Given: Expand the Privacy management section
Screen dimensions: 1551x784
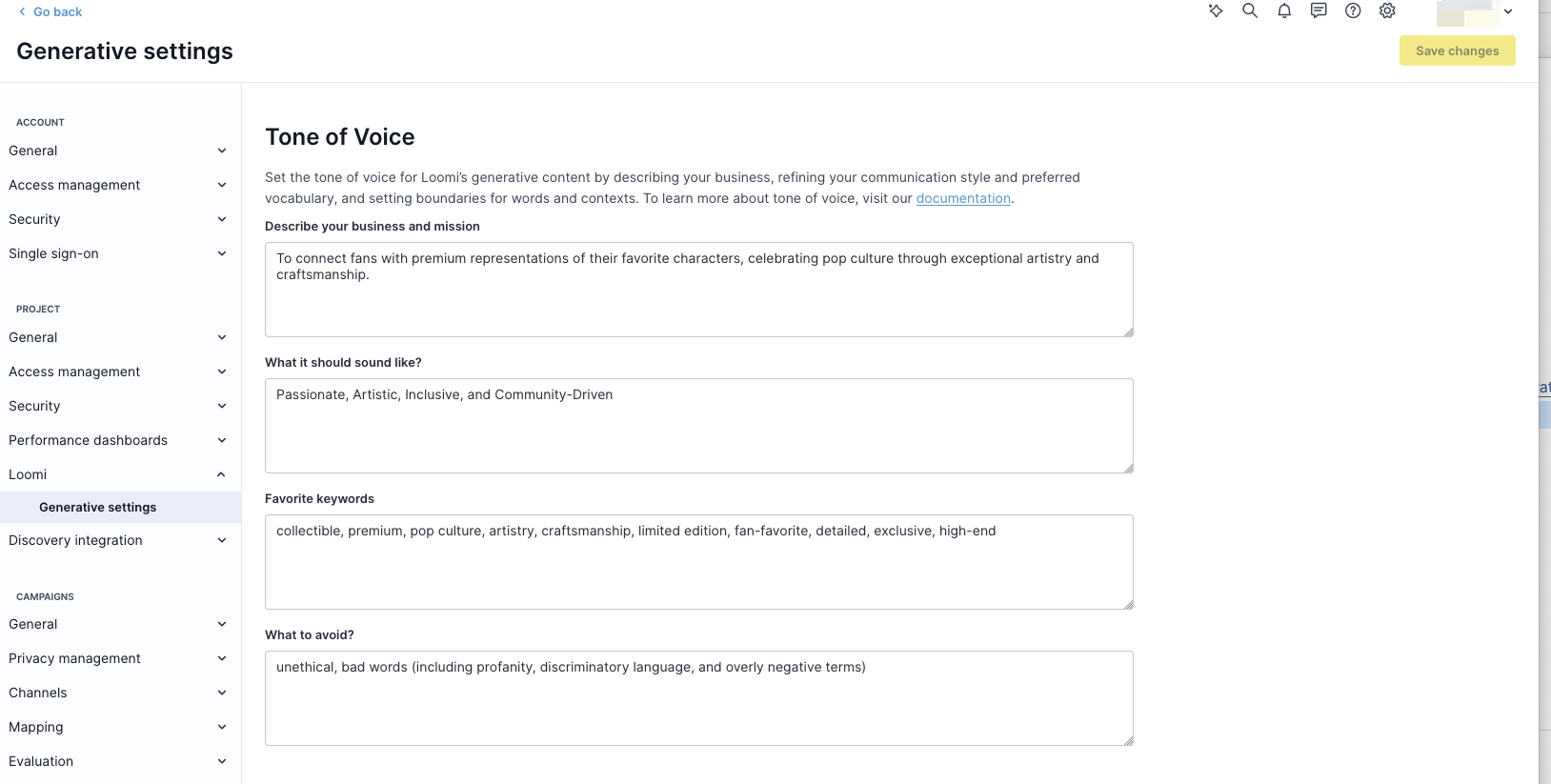Looking at the screenshot, I should pyautogui.click(x=222, y=658).
